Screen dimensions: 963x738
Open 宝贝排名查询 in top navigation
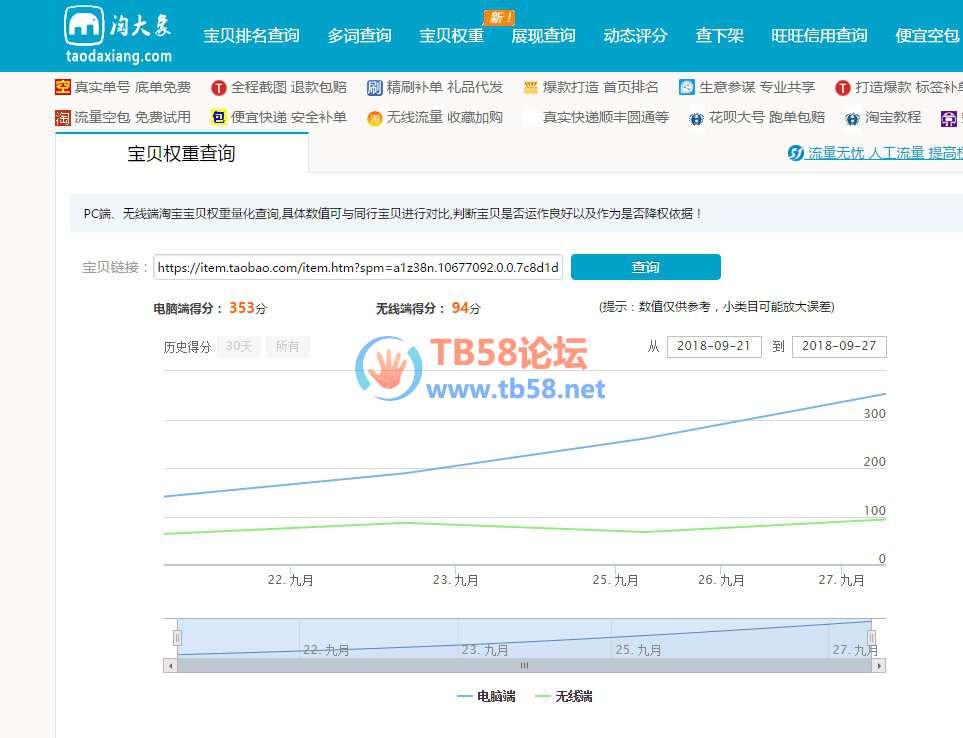click(x=251, y=36)
